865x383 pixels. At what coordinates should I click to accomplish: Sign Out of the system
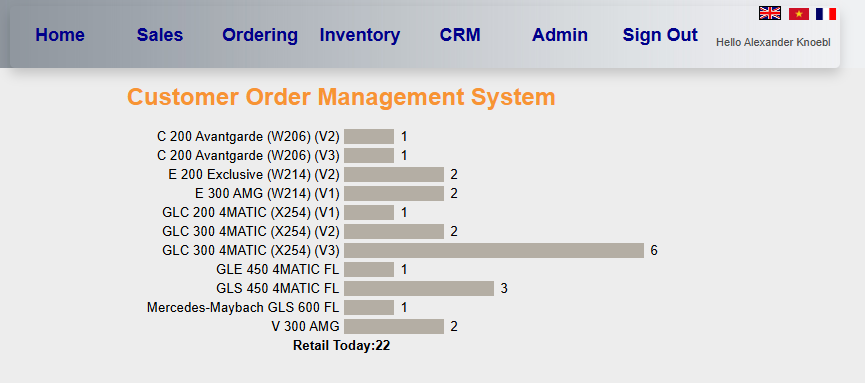[x=660, y=35]
